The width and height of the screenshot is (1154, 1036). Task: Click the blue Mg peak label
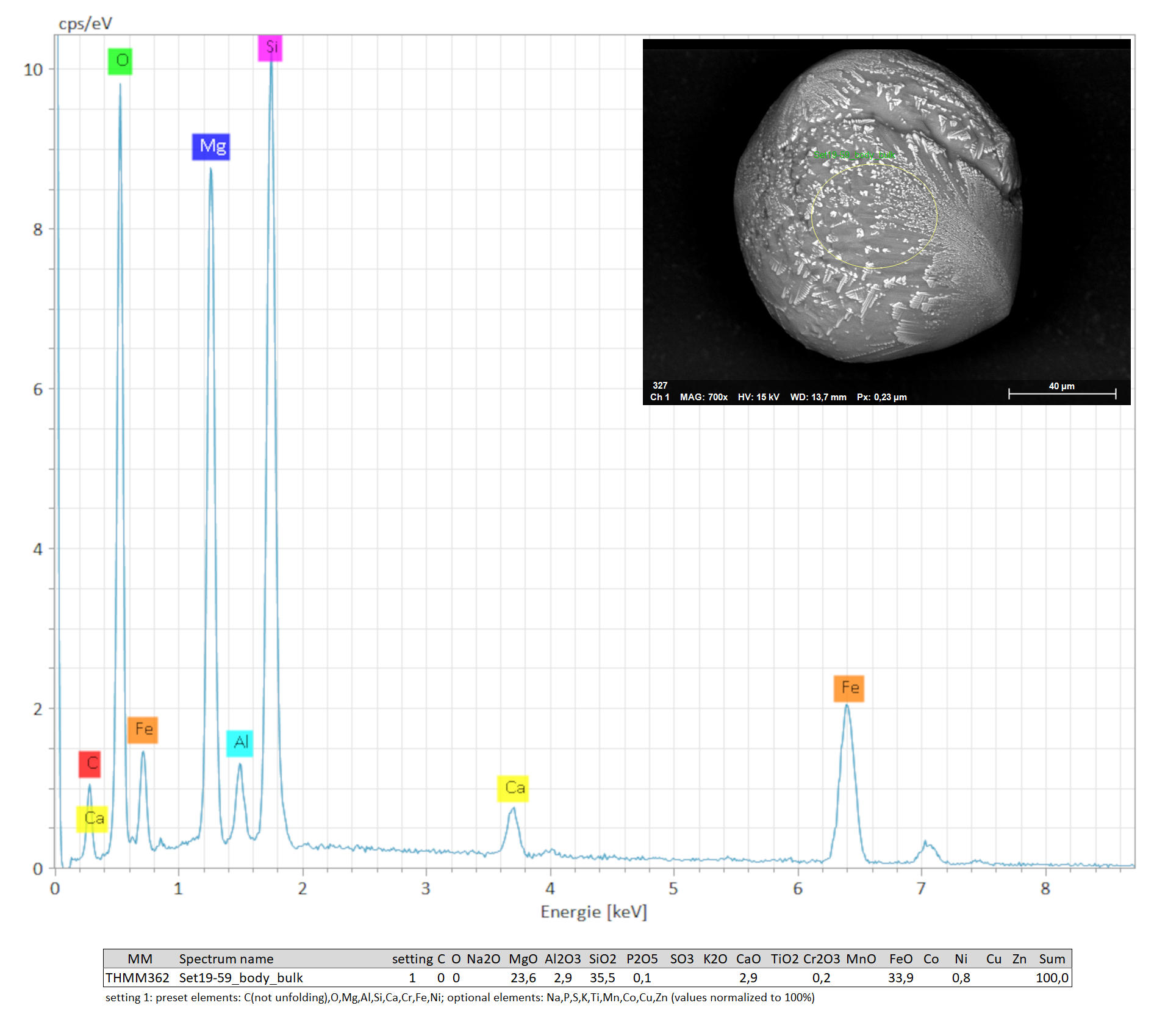point(211,146)
